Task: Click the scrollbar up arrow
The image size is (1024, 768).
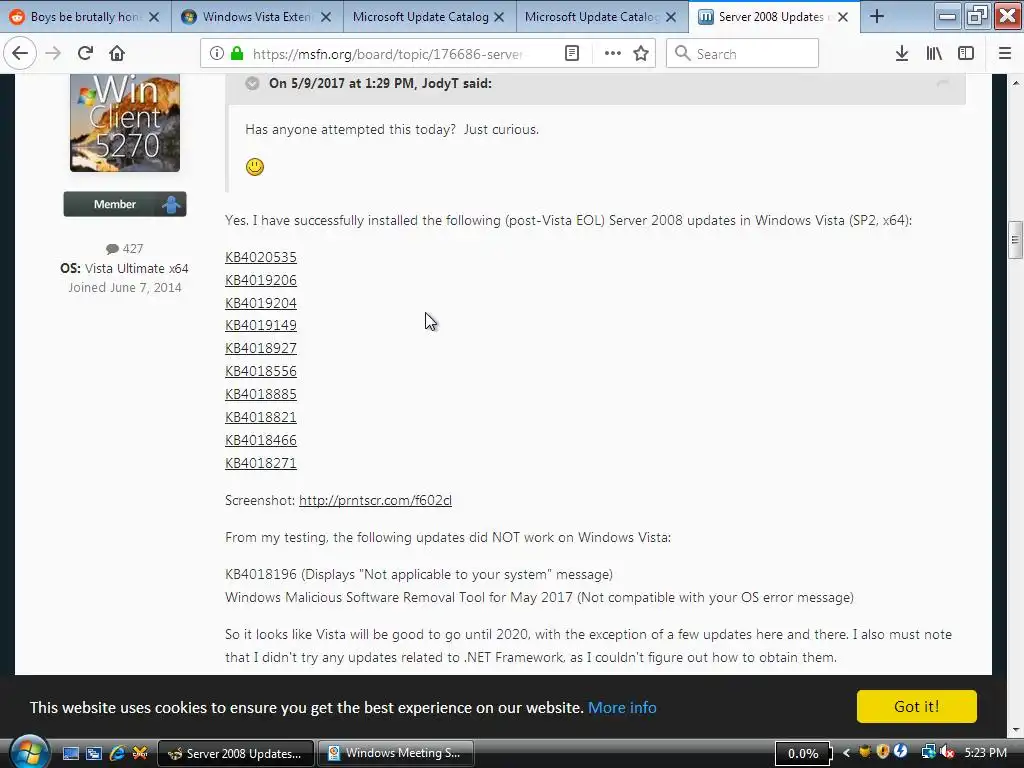Action: tap(1016, 83)
